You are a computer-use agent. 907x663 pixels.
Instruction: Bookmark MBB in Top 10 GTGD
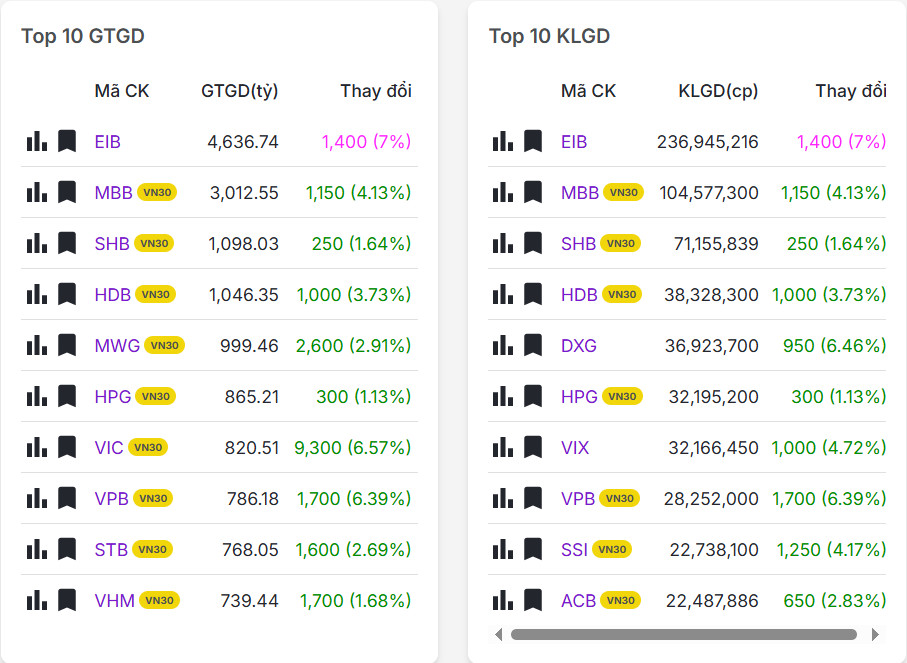[67, 192]
